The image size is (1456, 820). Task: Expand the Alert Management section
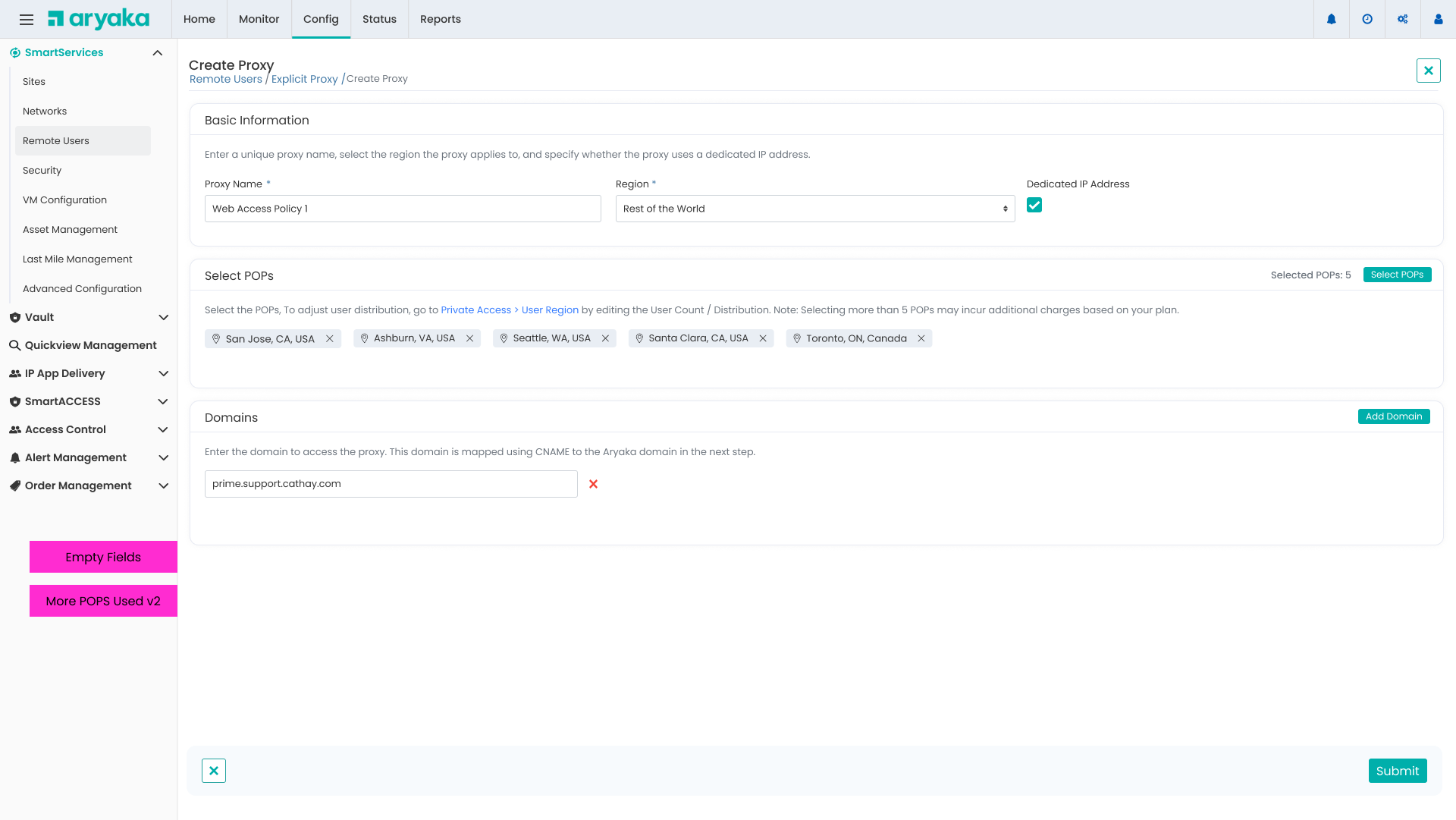pos(163,457)
